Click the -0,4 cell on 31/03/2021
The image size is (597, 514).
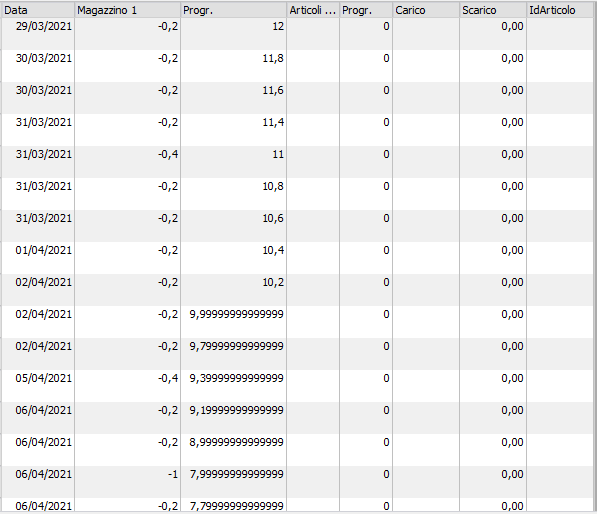(x=127, y=162)
